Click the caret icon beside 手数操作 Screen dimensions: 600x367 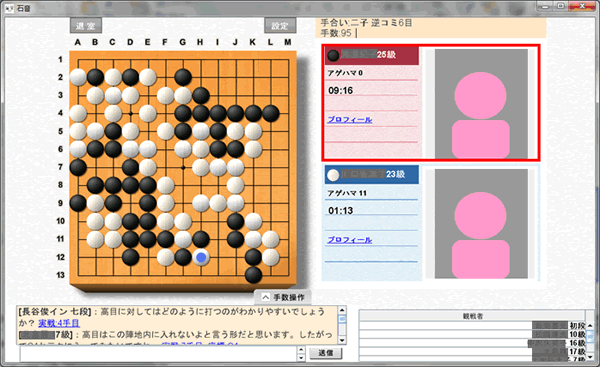[265, 297]
